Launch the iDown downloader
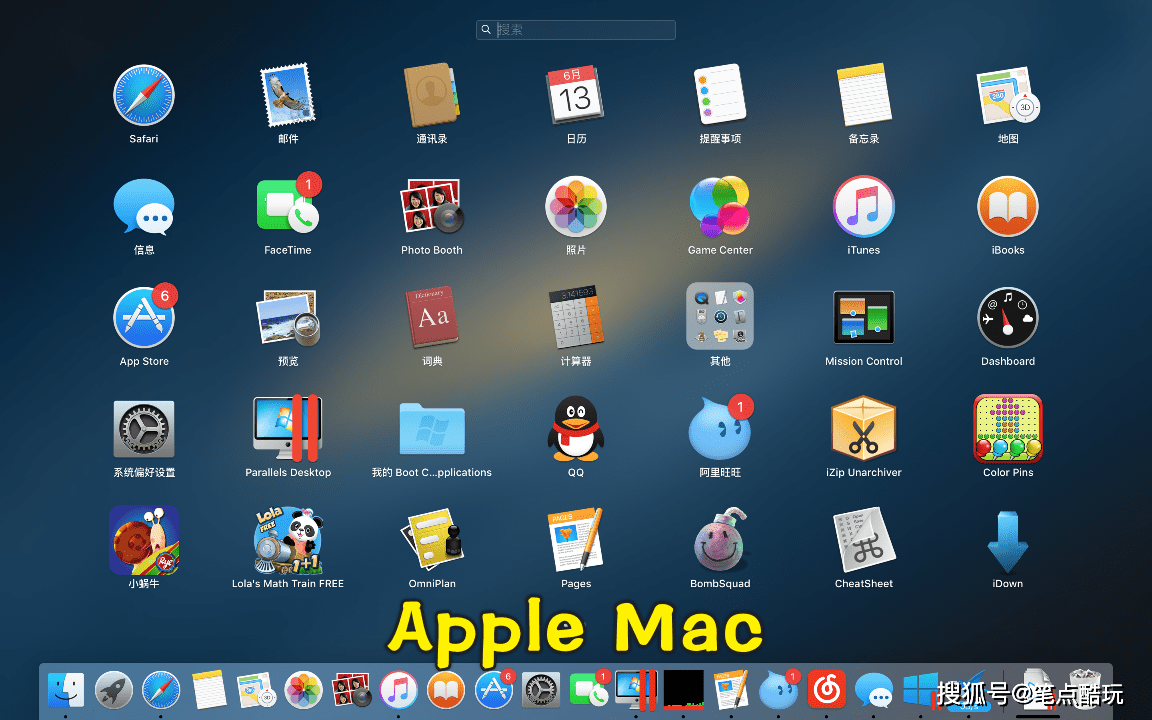This screenshot has height=720, width=1152. point(1008,541)
